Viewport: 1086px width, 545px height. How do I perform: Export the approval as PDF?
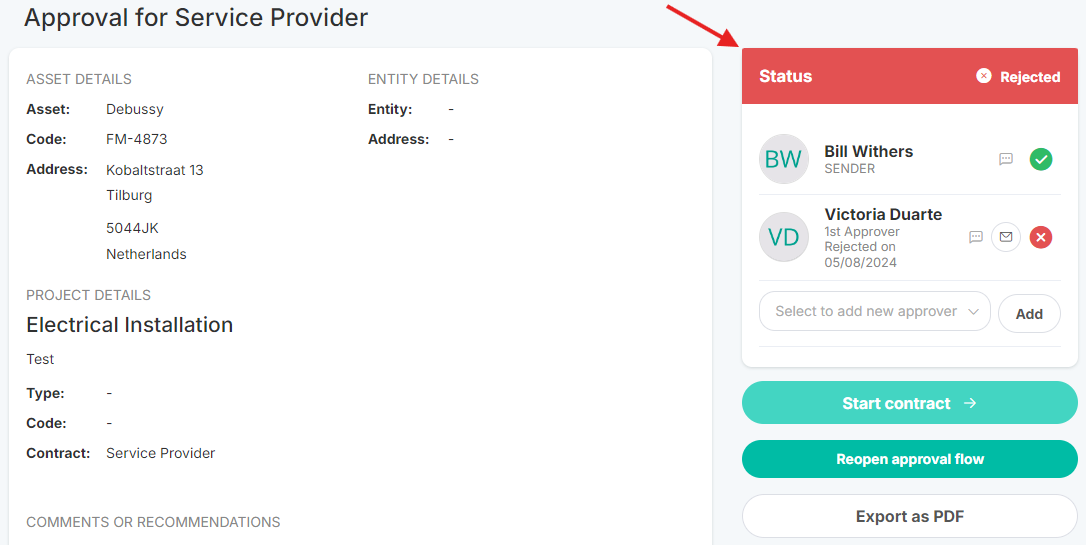click(x=909, y=516)
